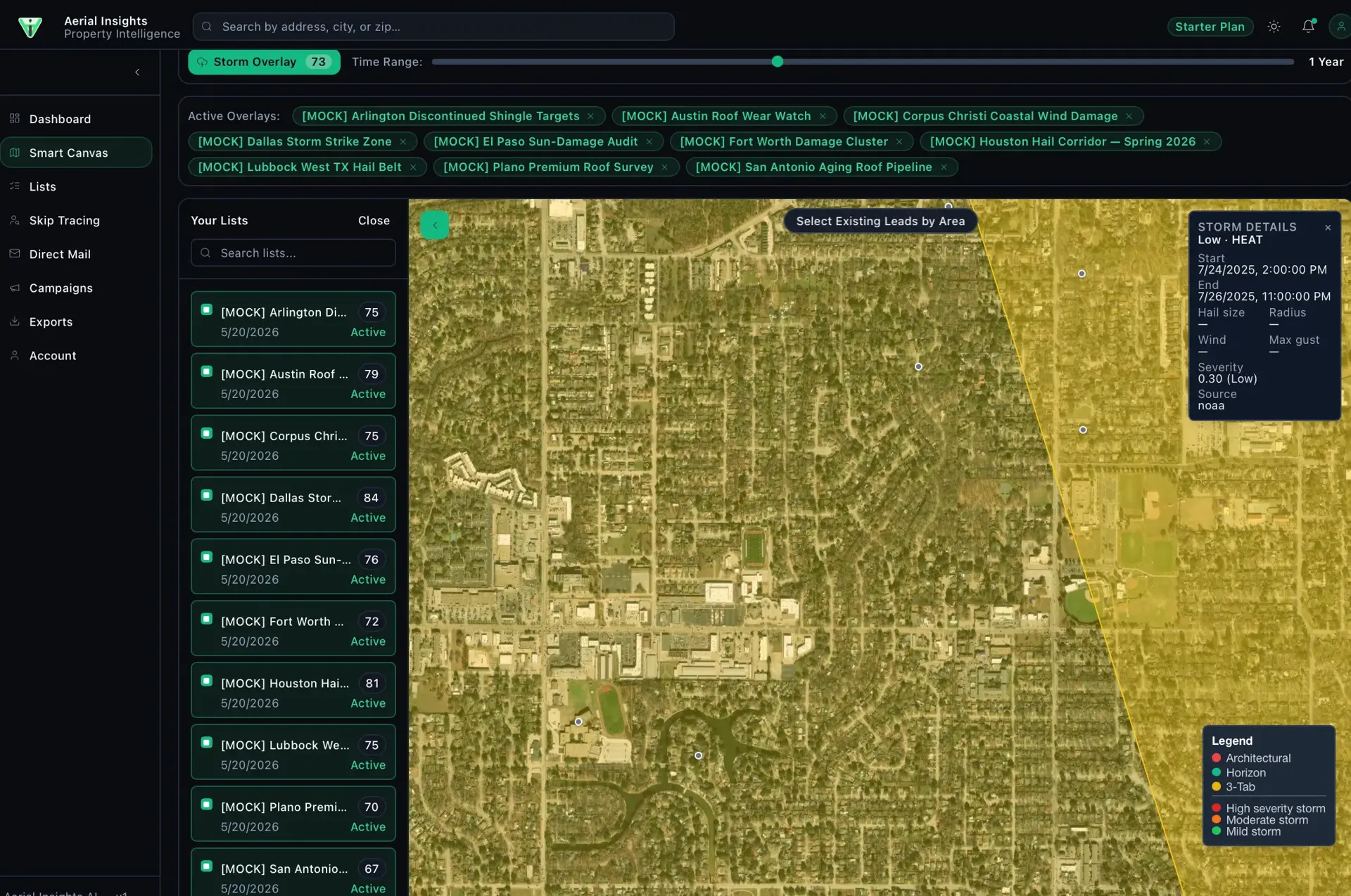
Task: Click Select Existing Leads by Area
Action: [x=880, y=221]
